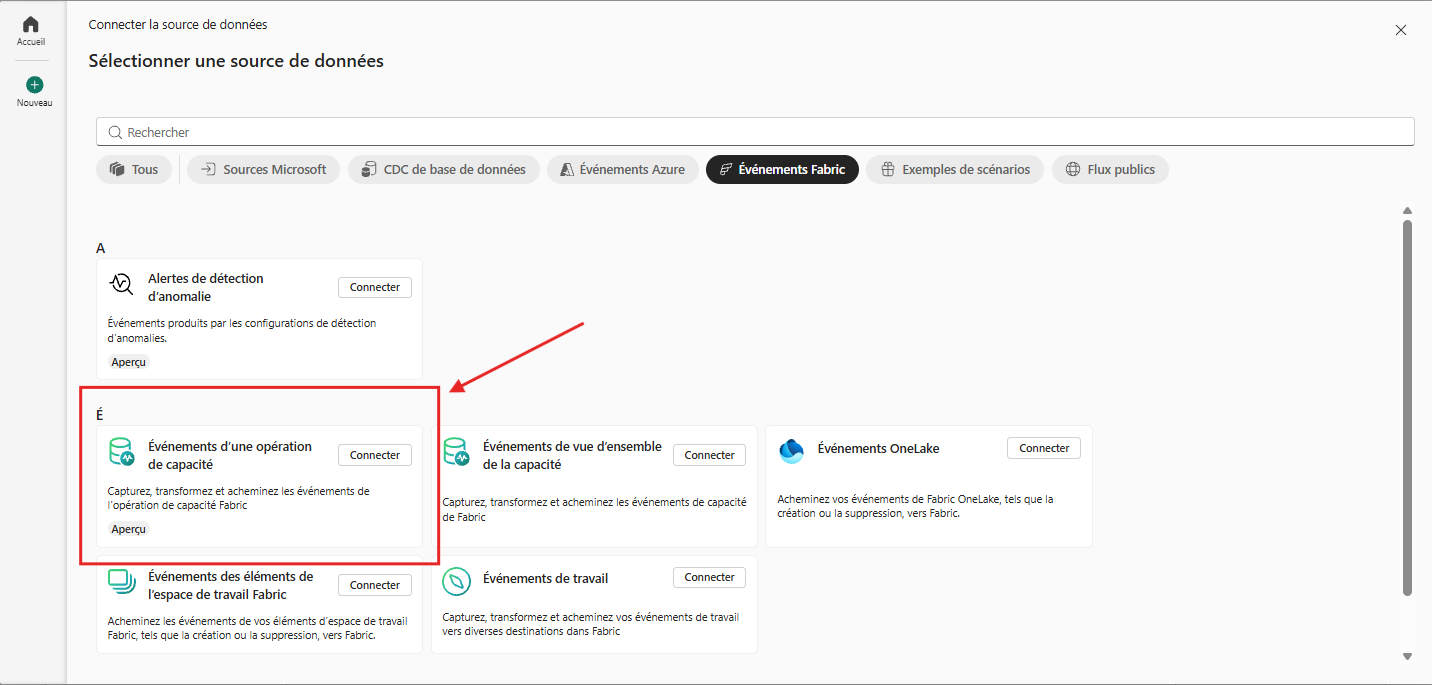Select the Sources Microsoft filter
Screen dimensions: 1432x685
pyautogui.click(x=264, y=169)
